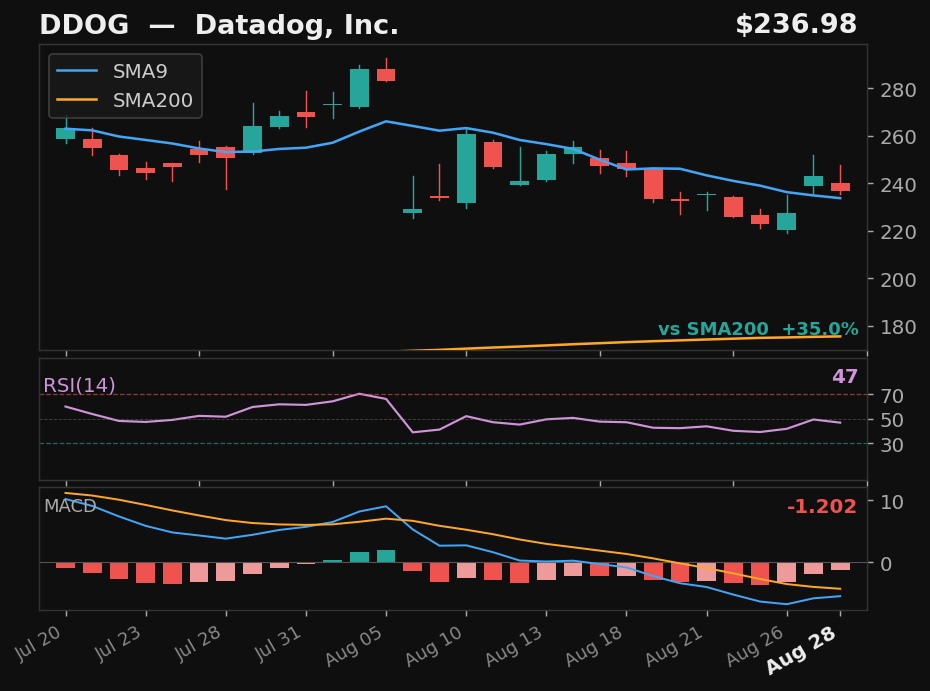Viewport: 930px width, 691px height.
Task: Click the MACD panel label
Action: click(70, 506)
